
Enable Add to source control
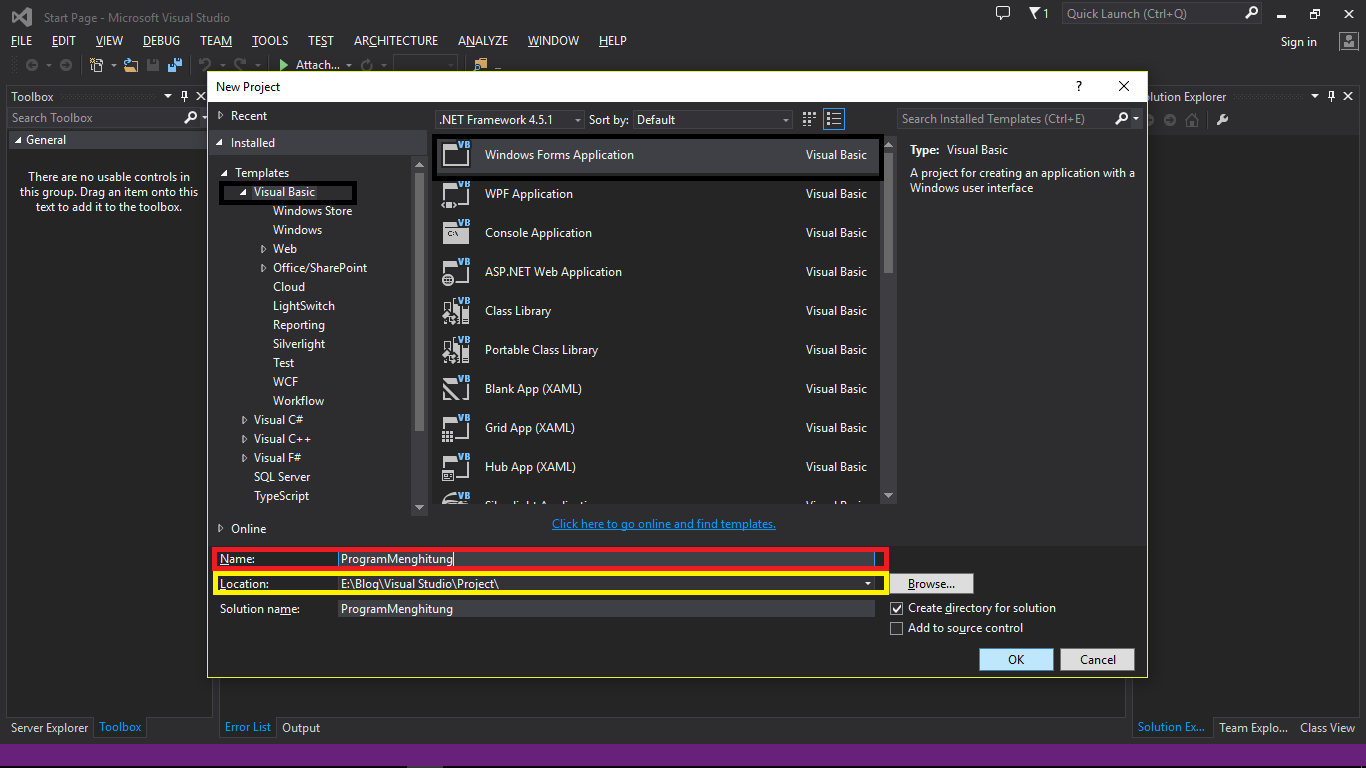(897, 628)
